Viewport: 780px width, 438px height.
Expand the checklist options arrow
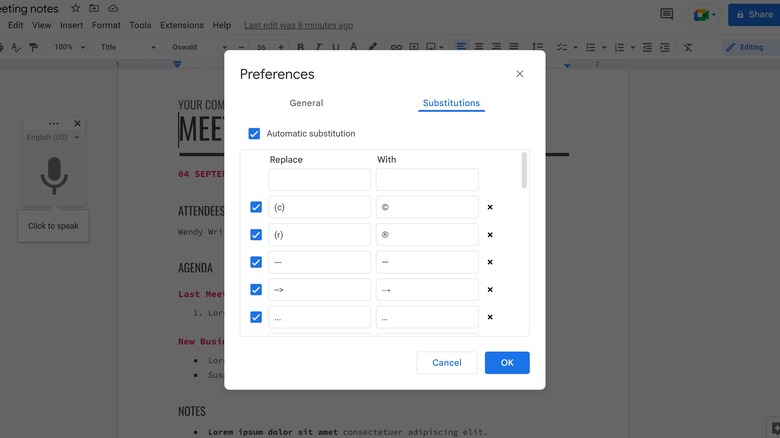(576, 48)
